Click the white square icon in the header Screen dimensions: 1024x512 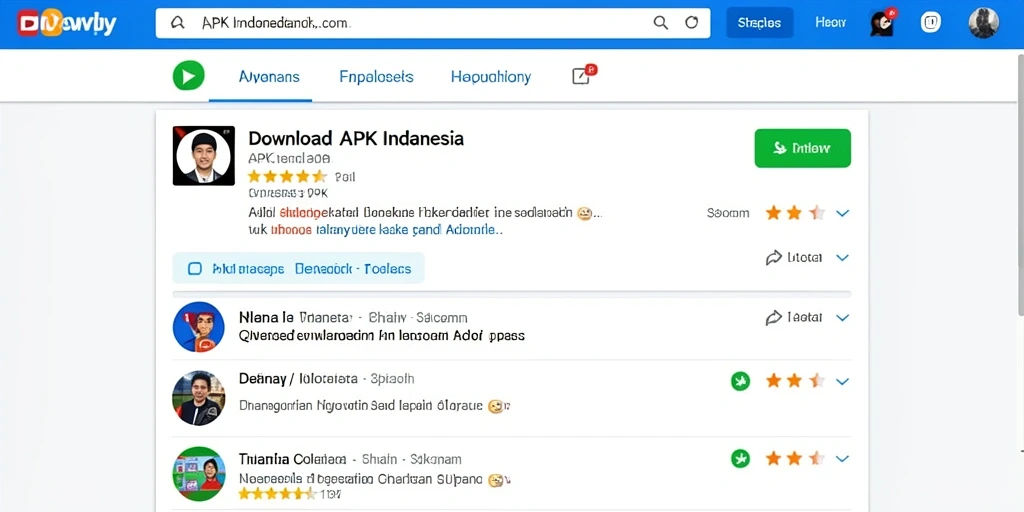(931, 23)
